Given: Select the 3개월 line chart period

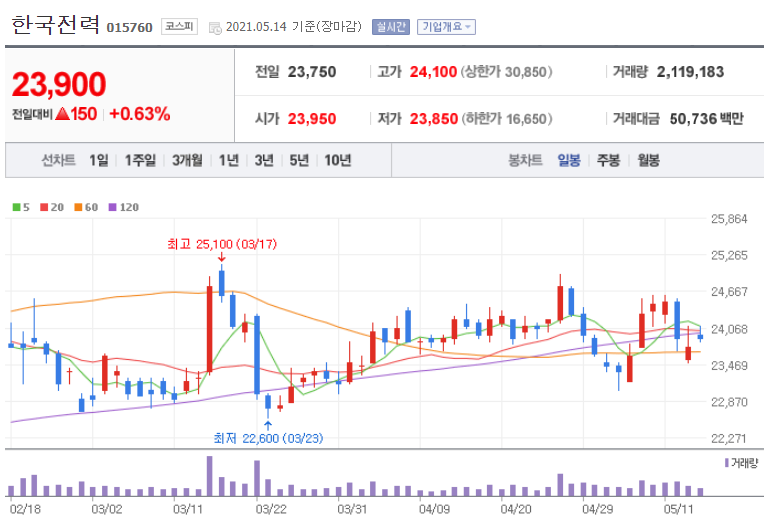Looking at the screenshot, I should pos(187,160).
